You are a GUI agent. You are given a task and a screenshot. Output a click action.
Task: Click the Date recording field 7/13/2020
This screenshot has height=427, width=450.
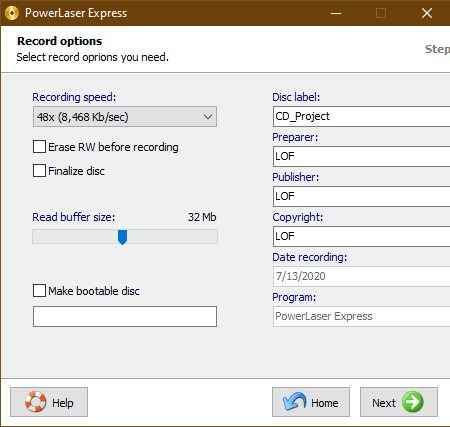361,276
